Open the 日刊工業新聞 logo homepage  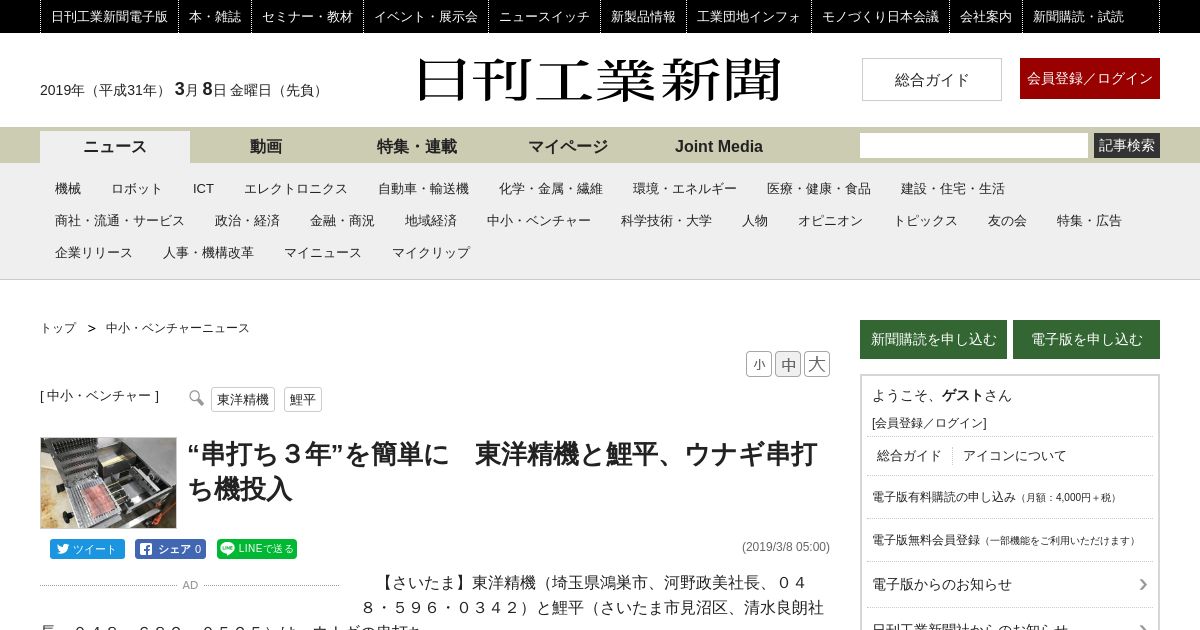pos(599,79)
